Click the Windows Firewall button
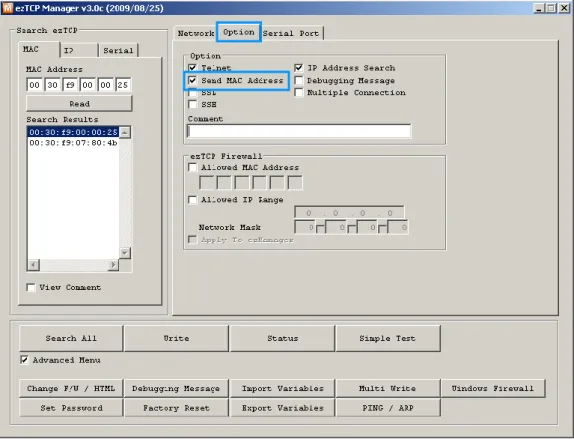 493,388
